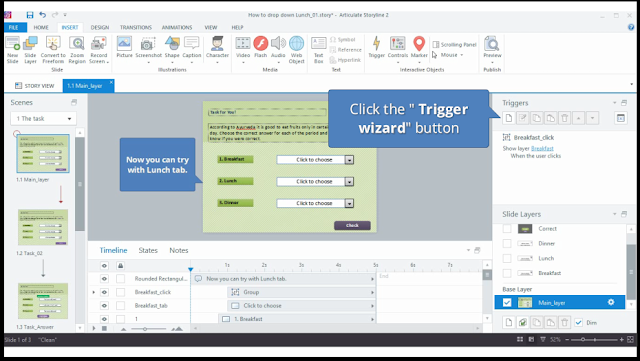Open the scene dropdown '1 The task'
Image resolution: width=640 pixels, height=361 pixels.
click(44, 118)
